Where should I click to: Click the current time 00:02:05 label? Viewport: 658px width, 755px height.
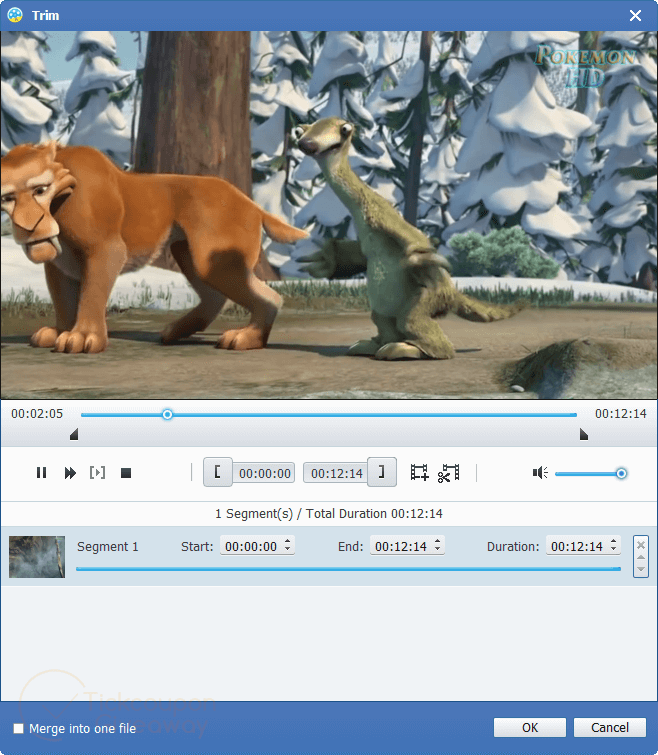tap(37, 414)
